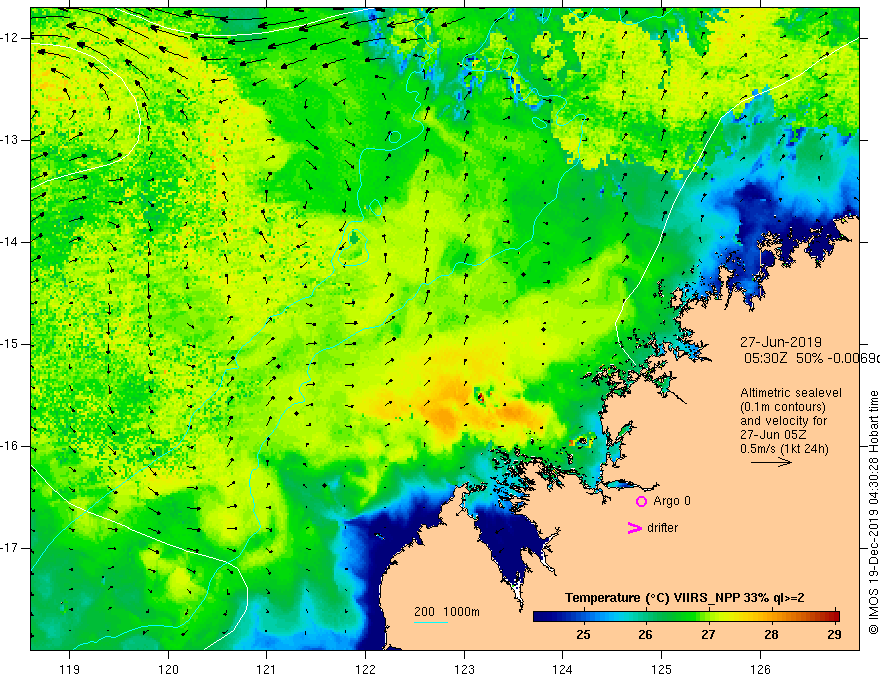
Task: Click the '25' color bar tick label
Action: click(x=583, y=635)
